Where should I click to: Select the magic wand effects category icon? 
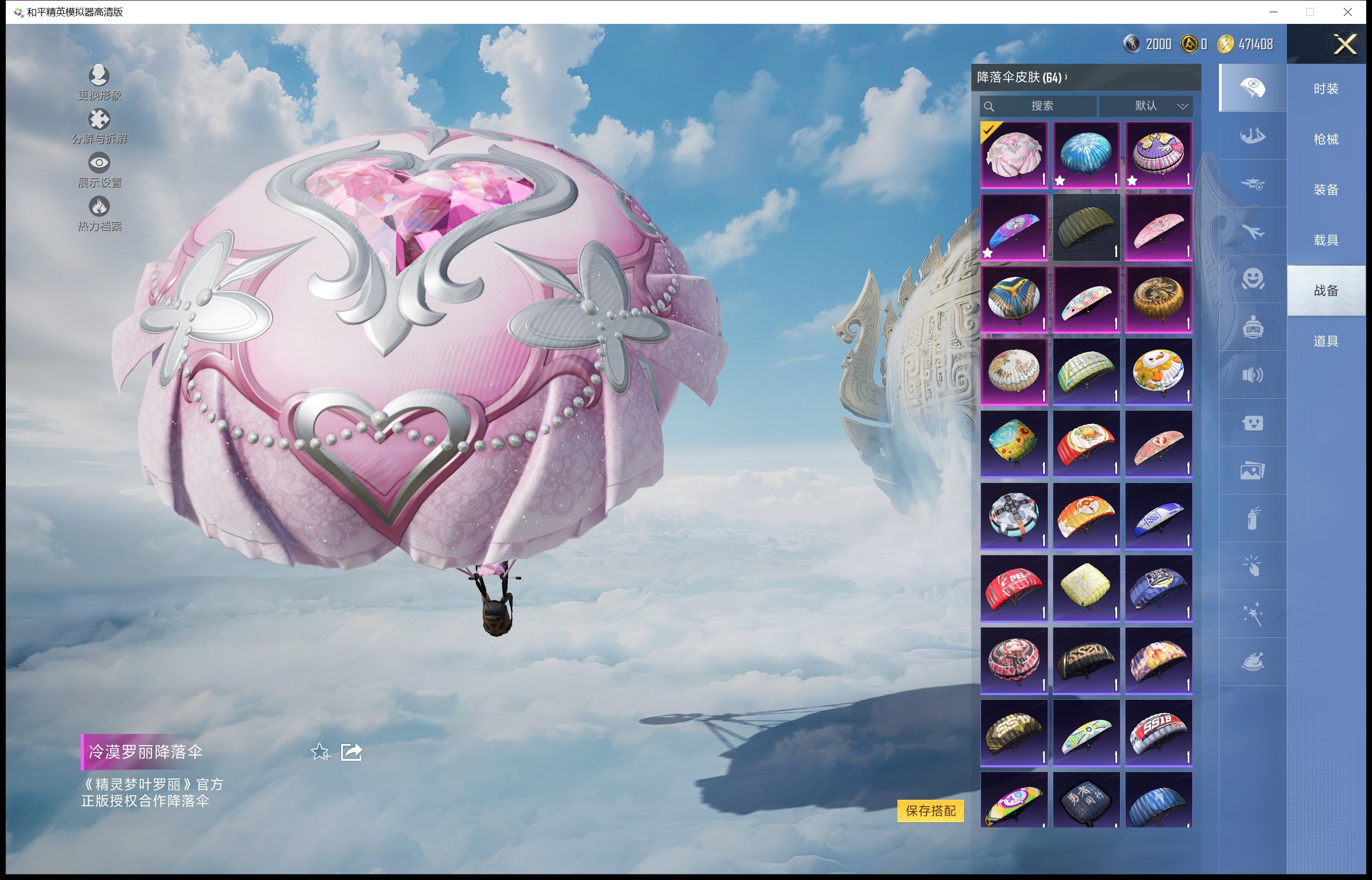[1252, 615]
